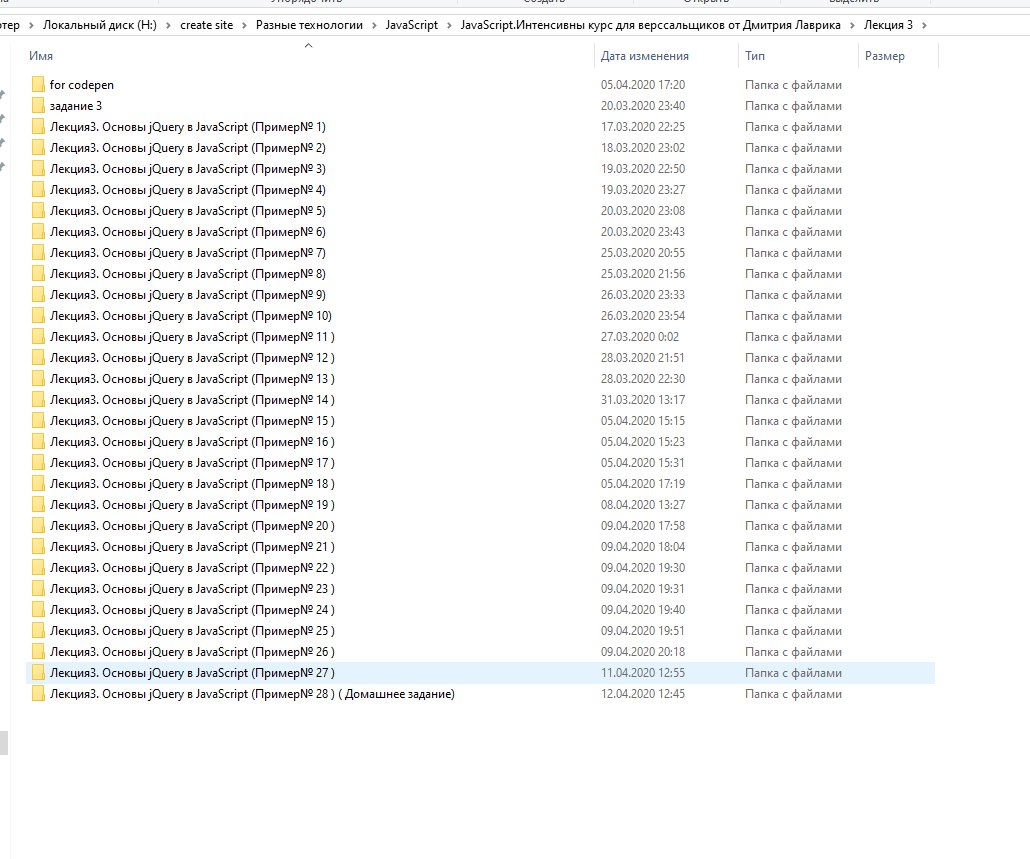Select the folder icon for Пример№ 17
Viewport: 1030px width, 859px height.
click(x=38, y=463)
